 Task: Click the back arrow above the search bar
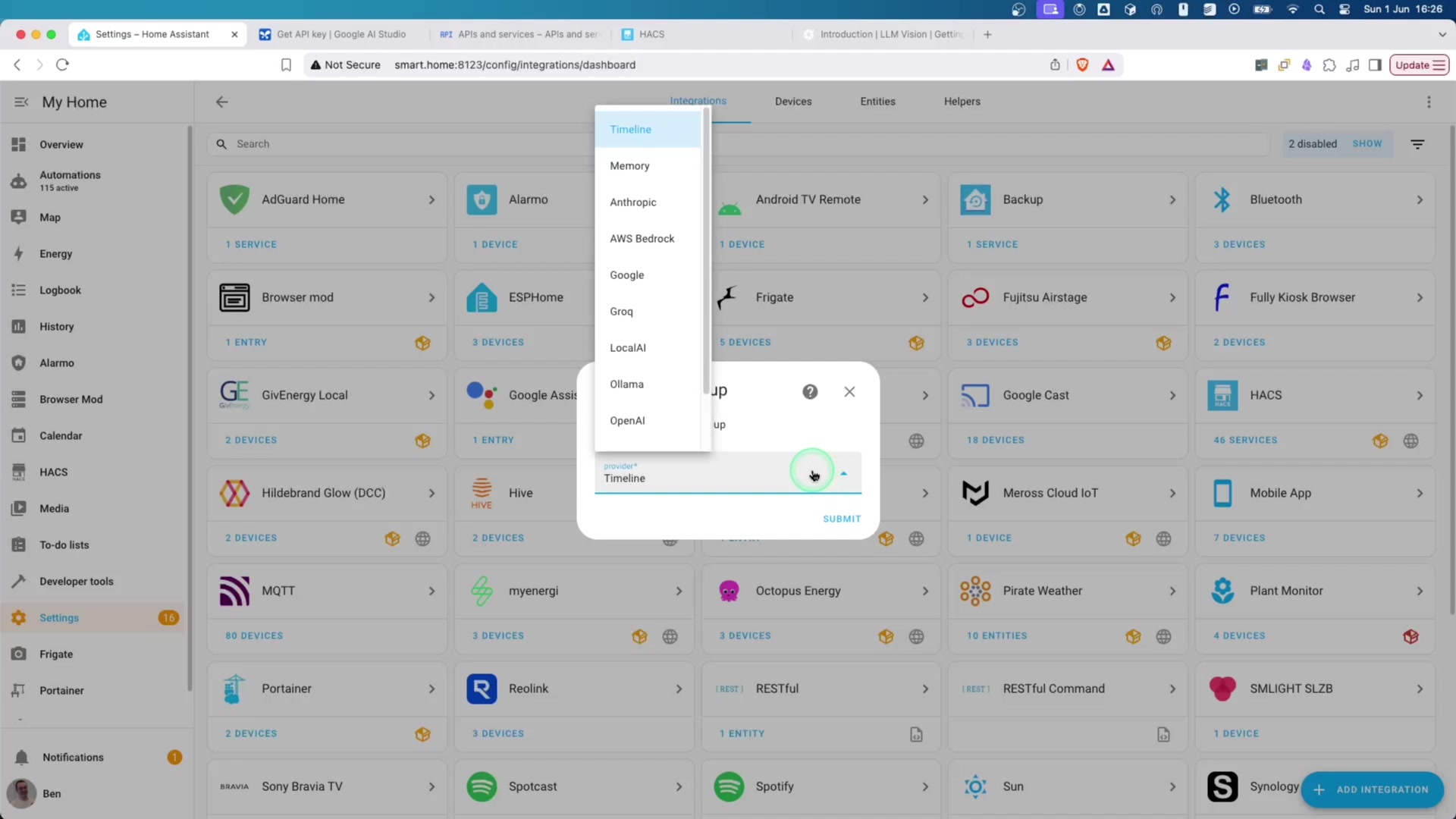pos(221,102)
